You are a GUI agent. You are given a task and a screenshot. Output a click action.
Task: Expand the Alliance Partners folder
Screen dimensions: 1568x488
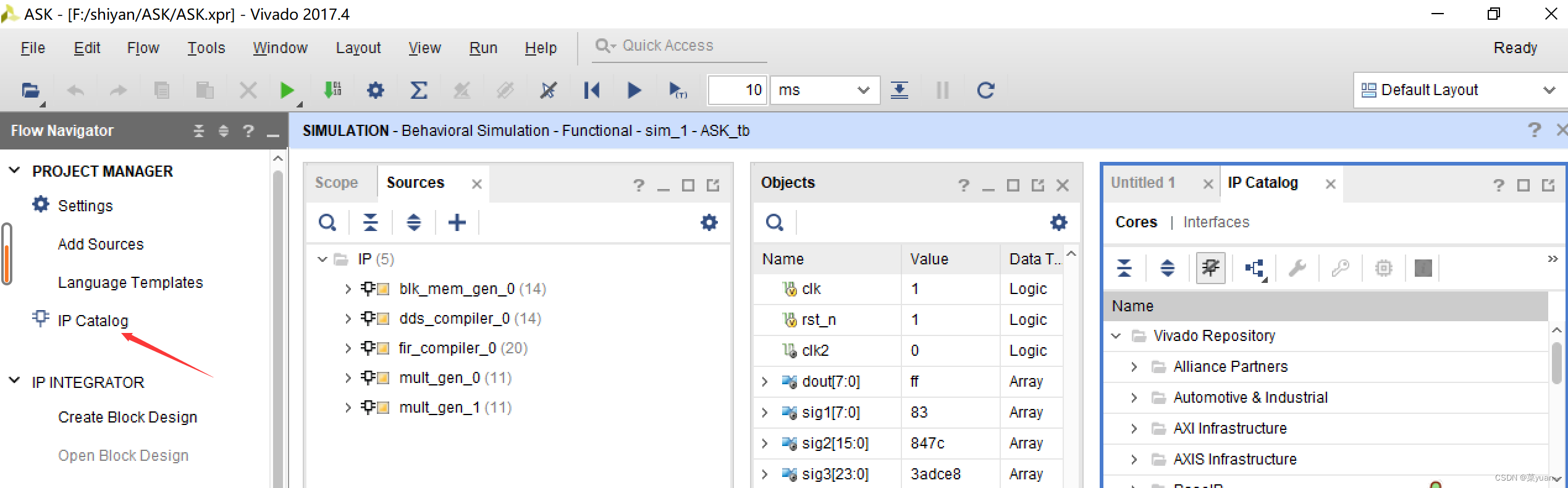coord(1134,367)
